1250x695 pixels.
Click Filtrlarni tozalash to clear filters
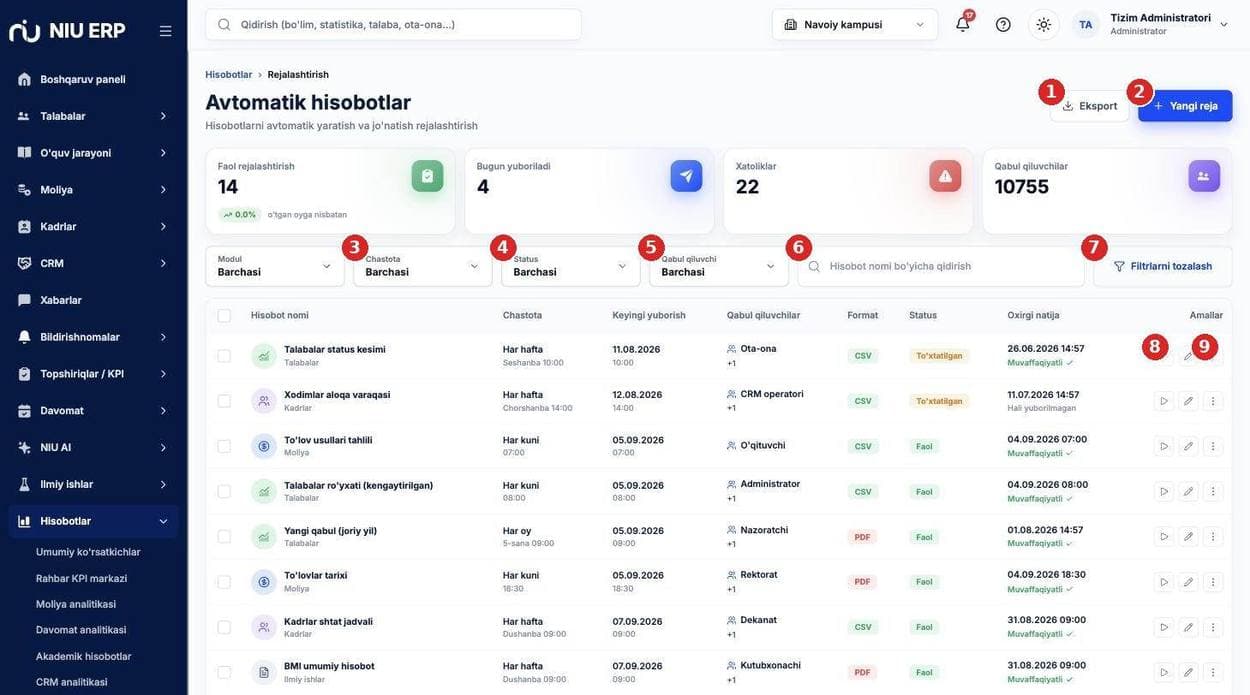[1163, 266]
